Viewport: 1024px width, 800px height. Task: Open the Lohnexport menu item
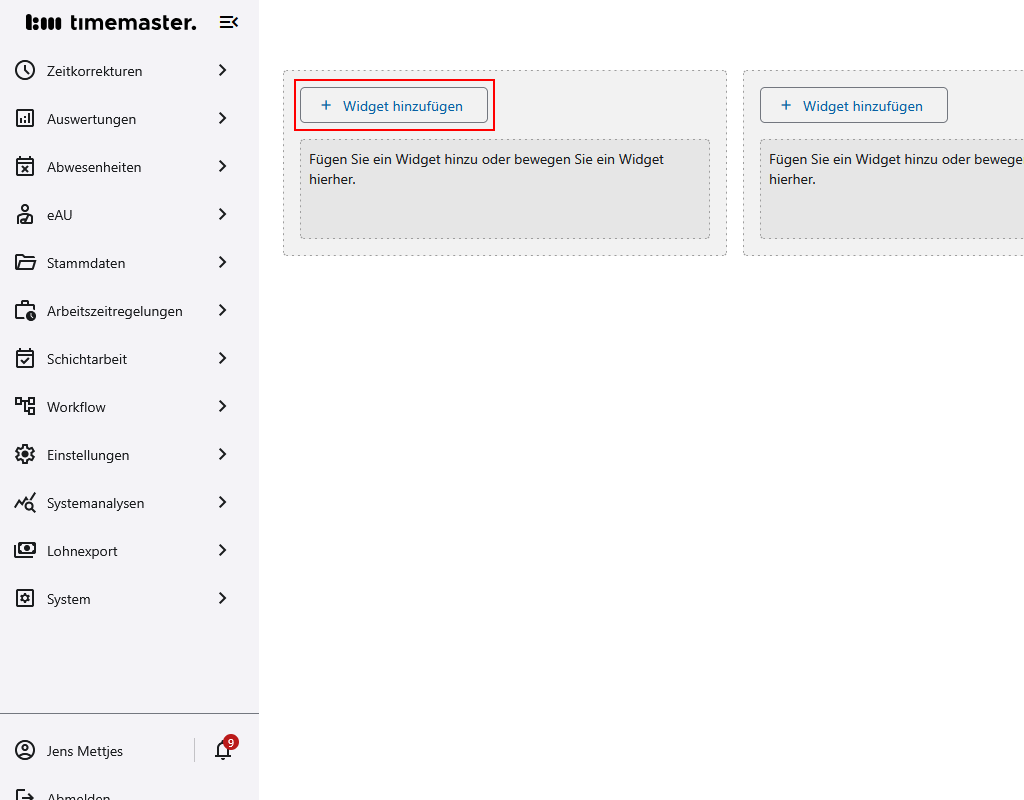[82, 551]
